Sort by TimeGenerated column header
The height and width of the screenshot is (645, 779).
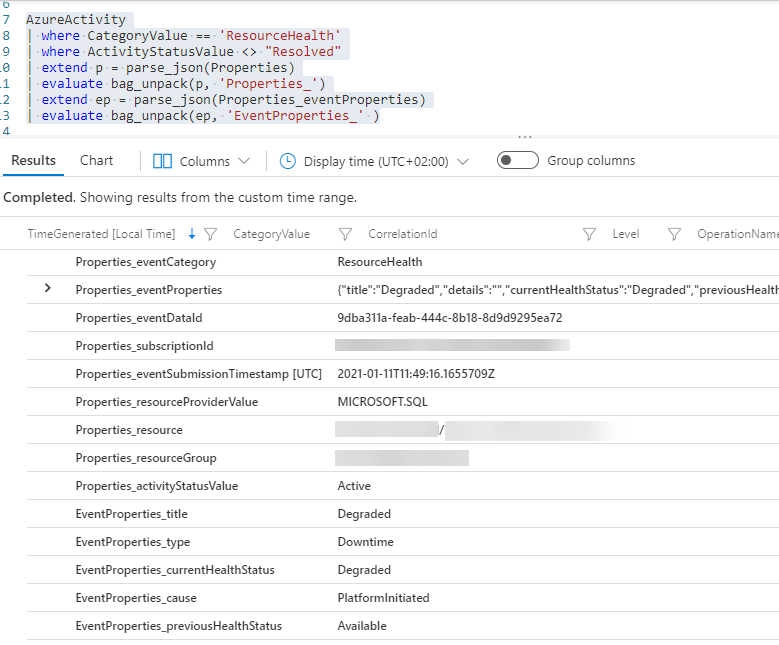pyautogui.click(x=101, y=234)
